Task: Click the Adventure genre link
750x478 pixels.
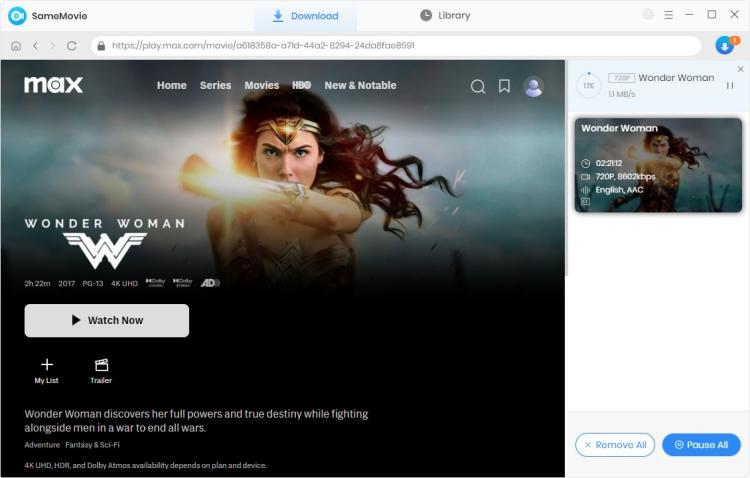Action: click(x=42, y=445)
